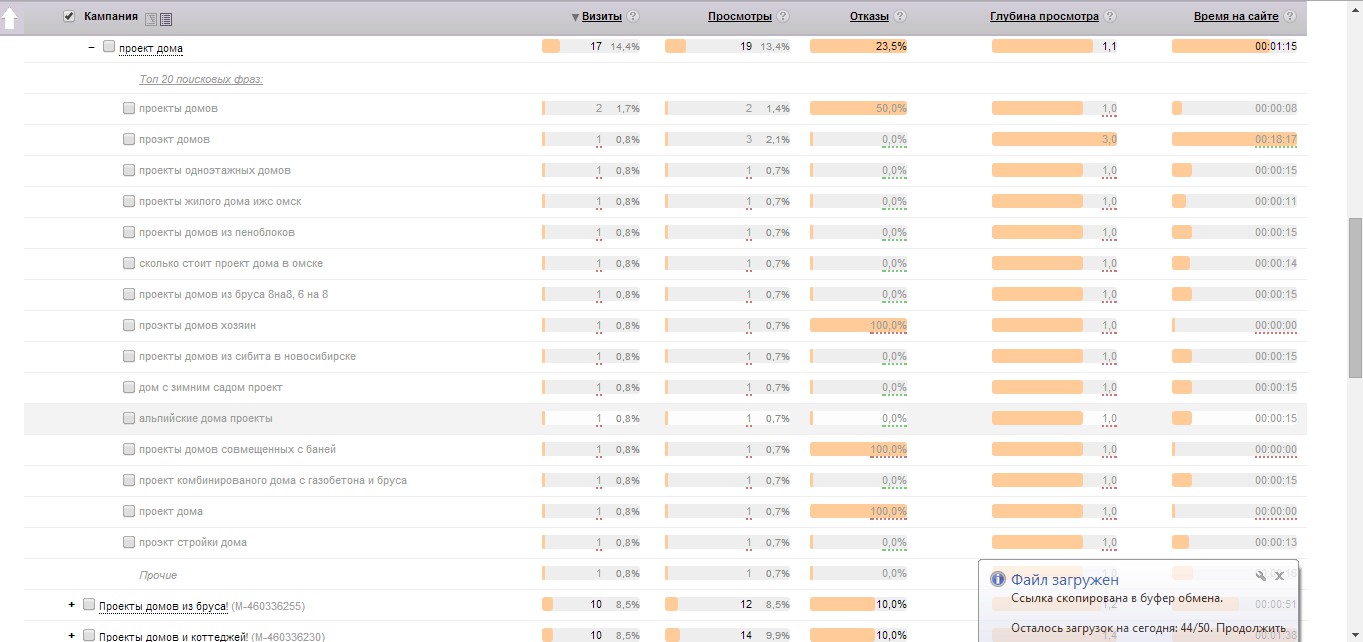Open the проект дома campaign link
Viewport: 1363px width, 642px height.
151,48
